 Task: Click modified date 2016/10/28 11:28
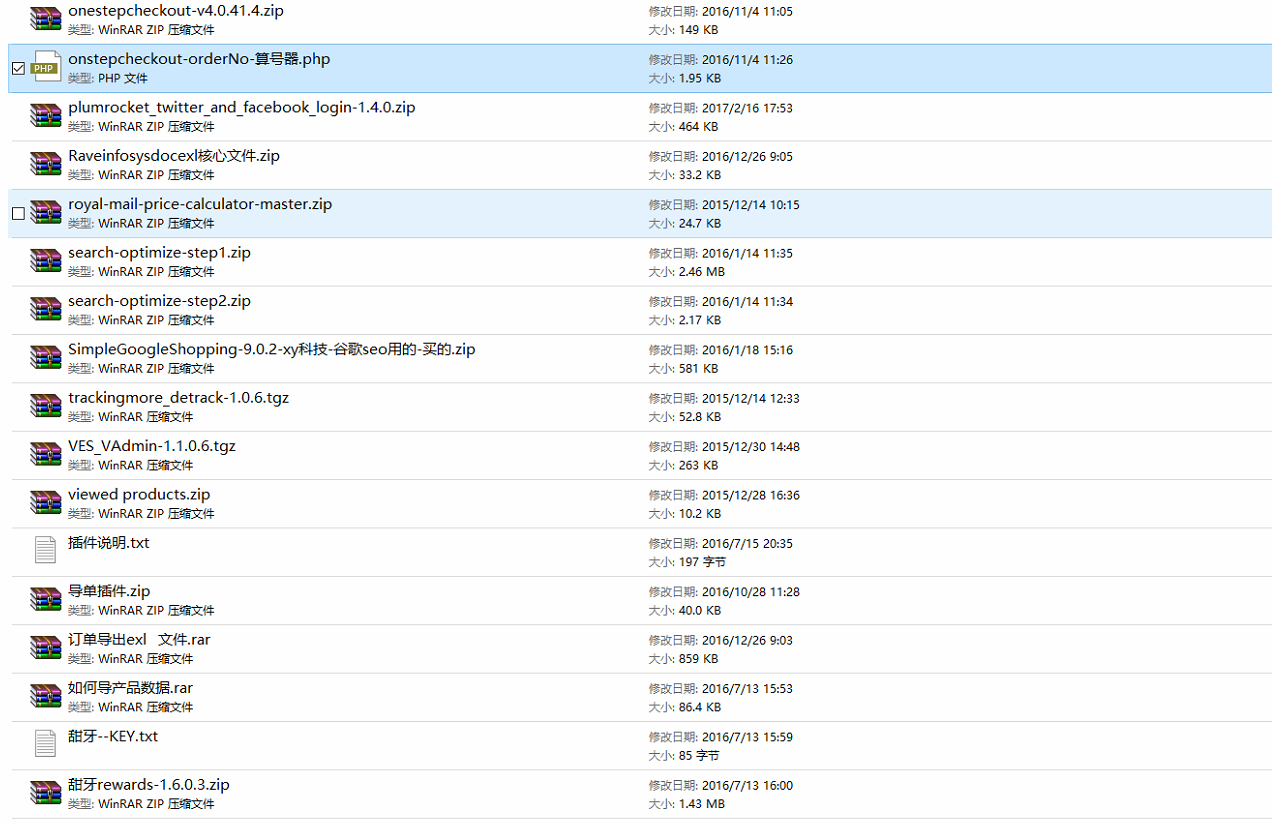click(x=751, y=592)
